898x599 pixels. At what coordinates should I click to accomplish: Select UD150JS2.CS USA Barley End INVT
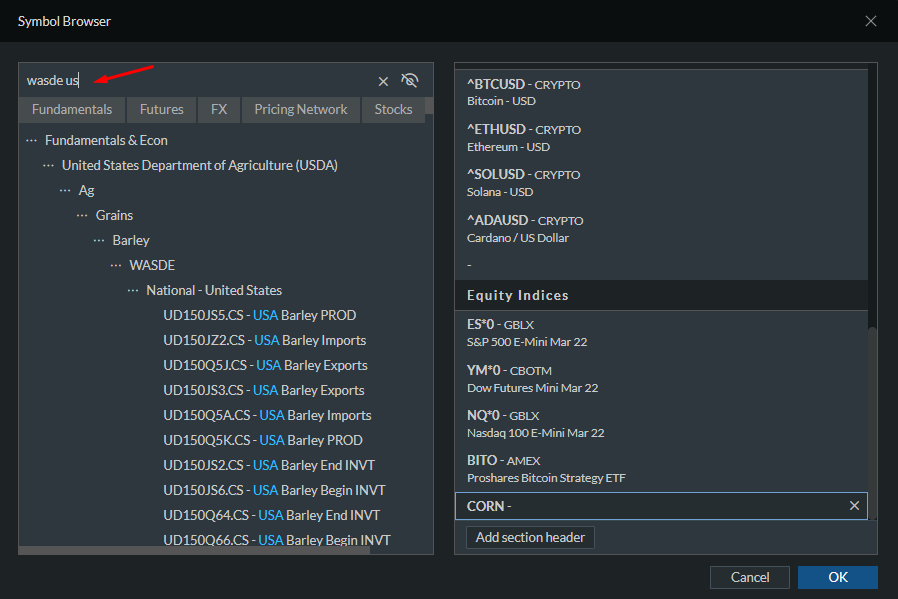coord(269,465)
